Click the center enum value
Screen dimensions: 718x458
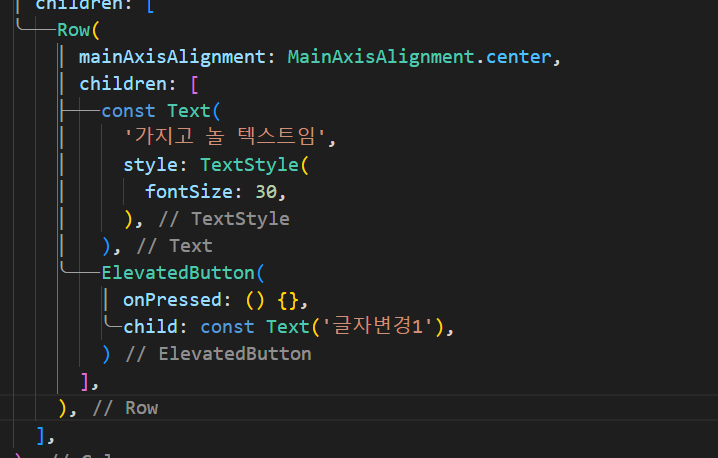[518, 57]
